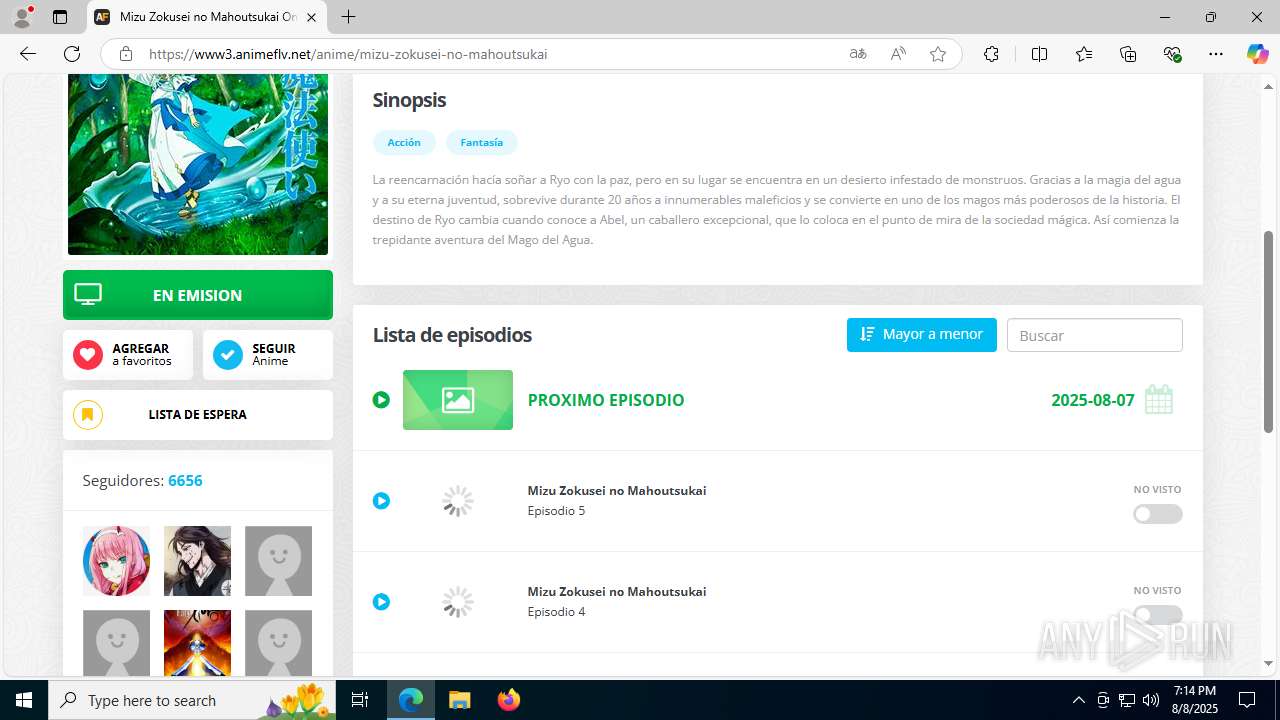Play Episodio 5

click(381, 501)
